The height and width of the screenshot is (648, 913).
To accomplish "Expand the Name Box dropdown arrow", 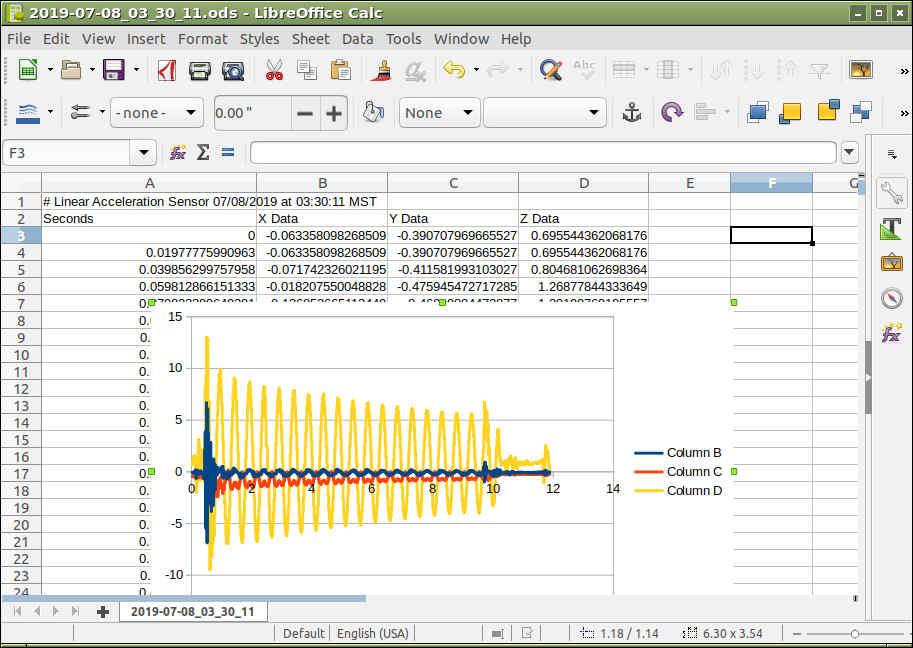I will pyautogui.click(x=145, y=153).
